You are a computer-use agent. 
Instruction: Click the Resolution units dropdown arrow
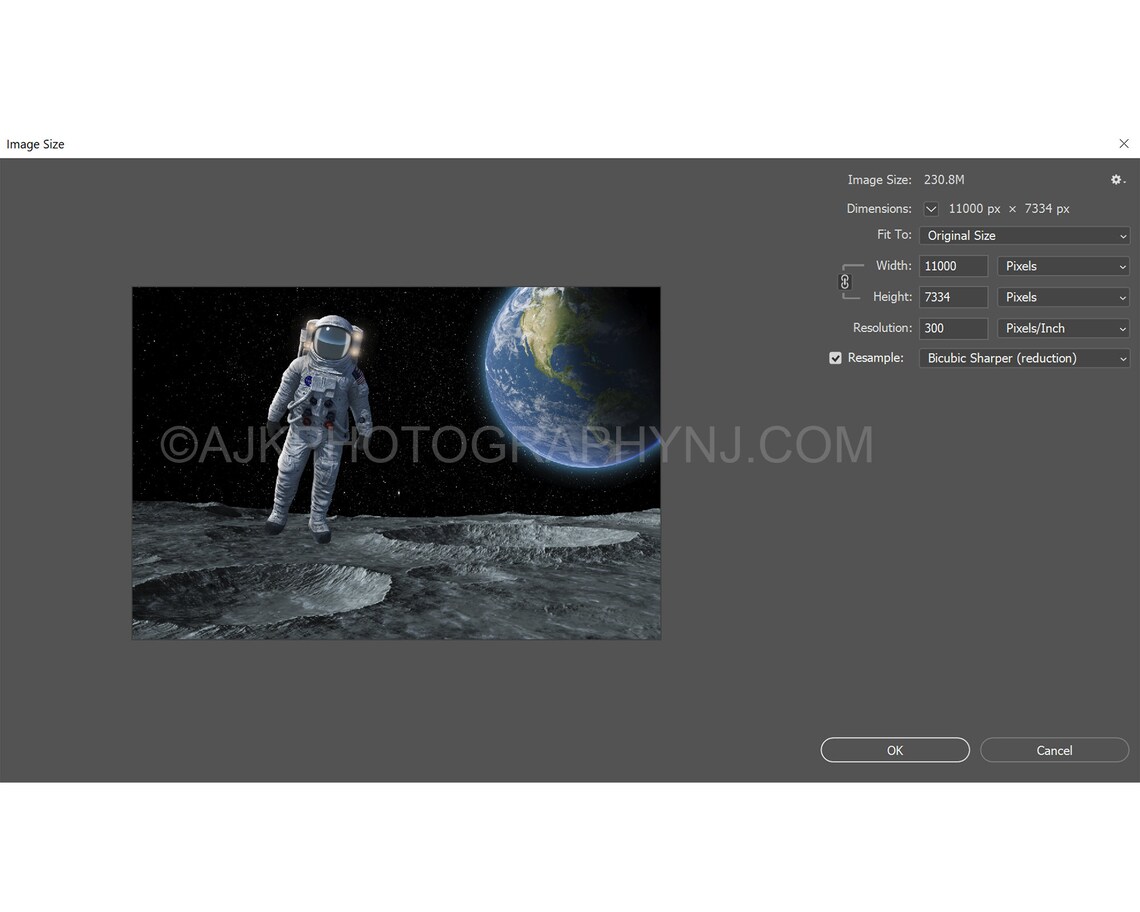1122,328
